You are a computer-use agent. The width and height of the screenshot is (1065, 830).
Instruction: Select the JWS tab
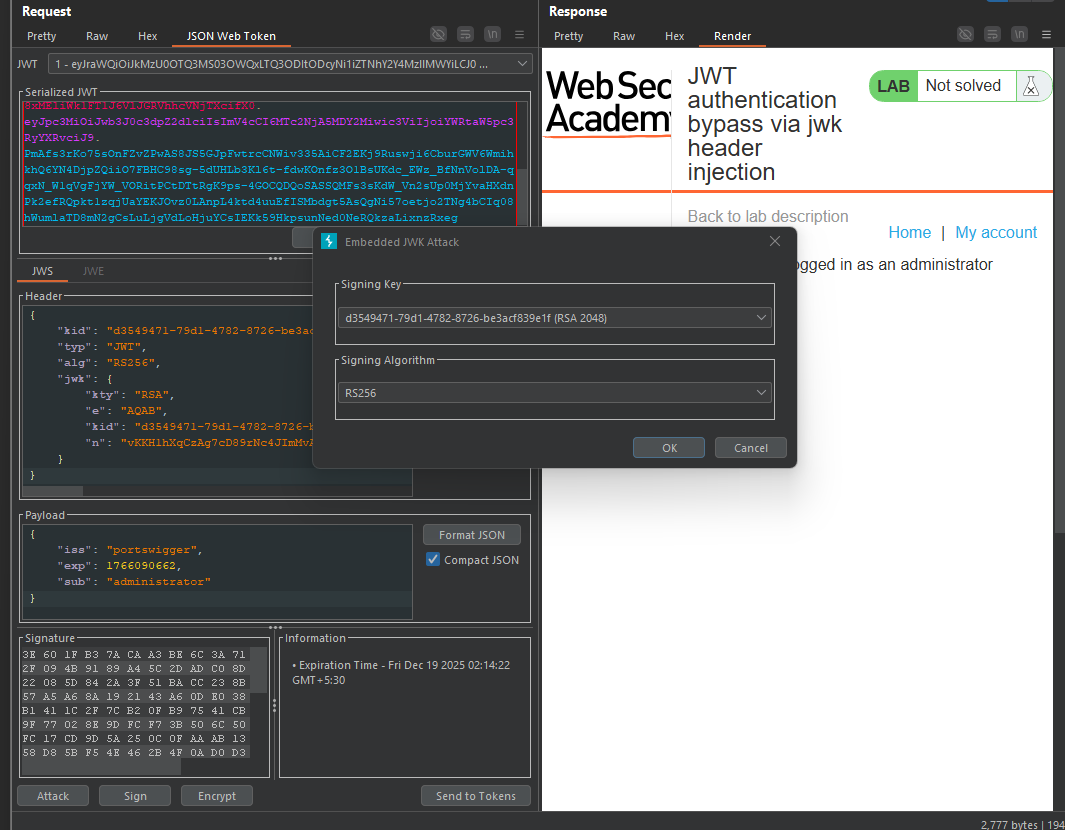(x=42, y=271)
